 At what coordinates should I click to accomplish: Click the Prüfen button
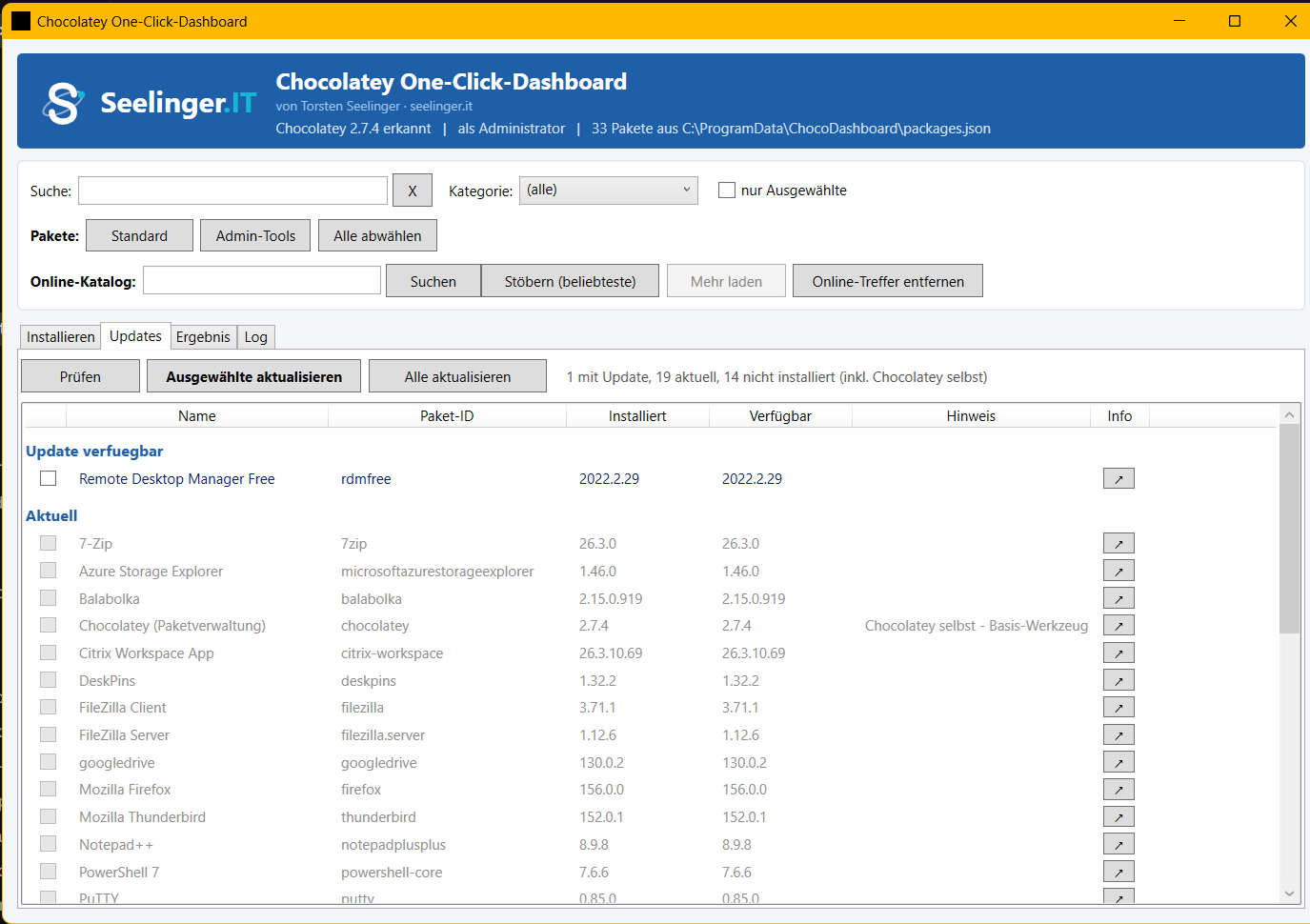coord(80,376)
